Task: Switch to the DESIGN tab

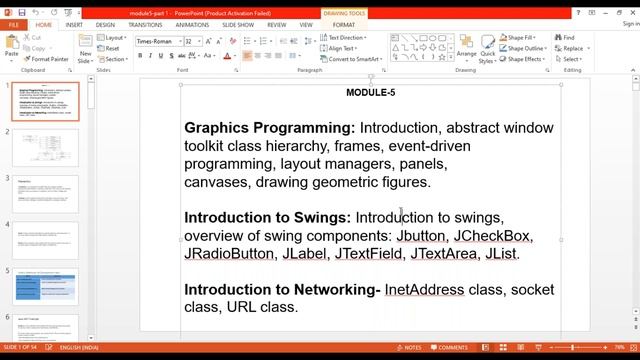Action: (105, 25)
